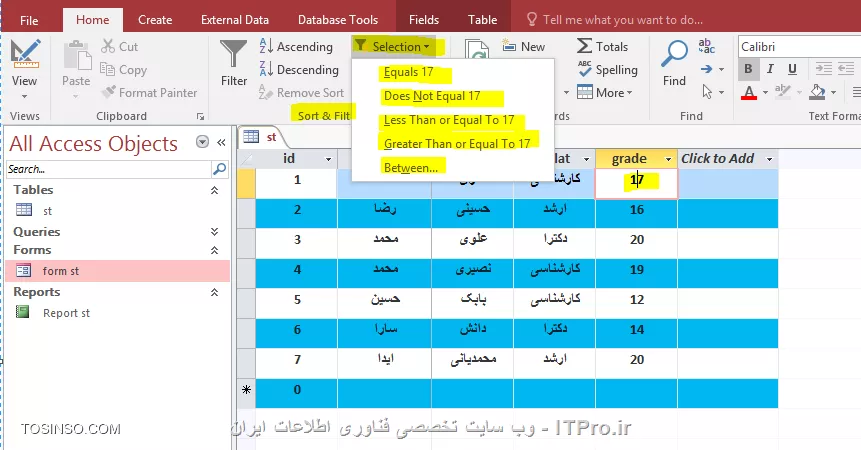
Task: Collapse the Tables group
Action: point(214,190)
